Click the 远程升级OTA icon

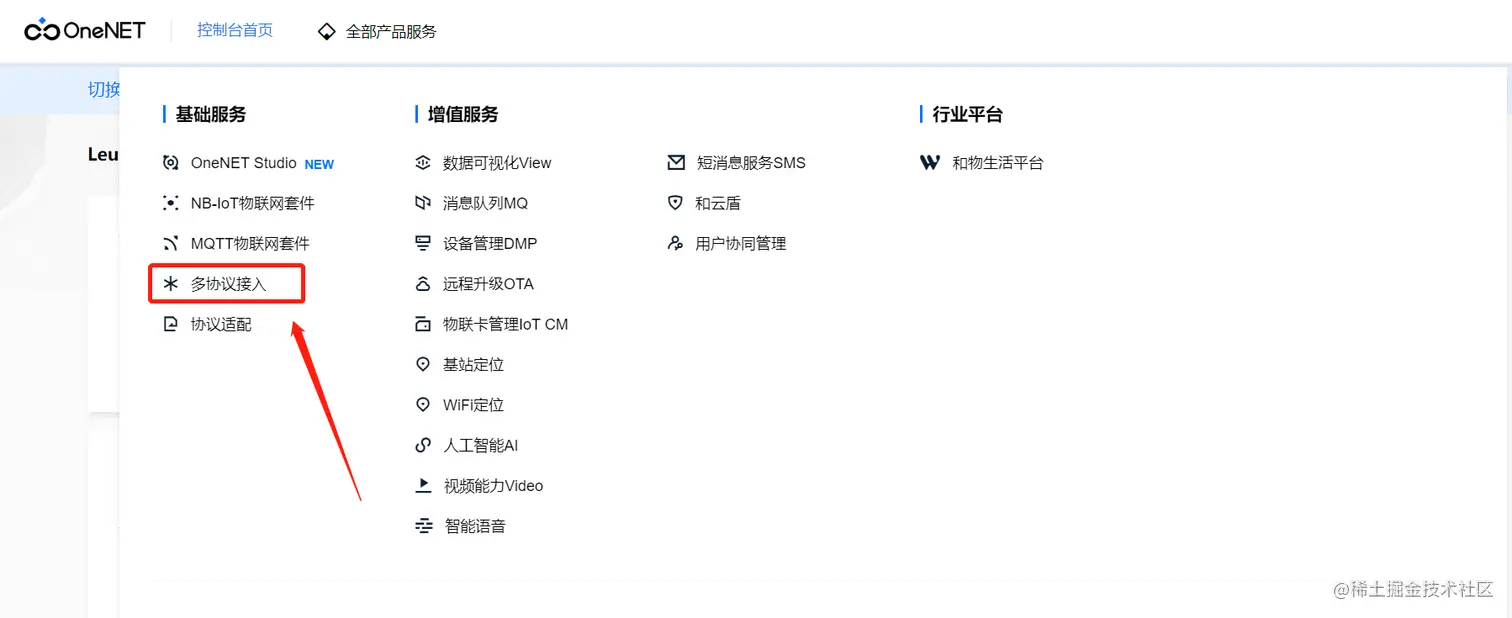coord(423,284)
